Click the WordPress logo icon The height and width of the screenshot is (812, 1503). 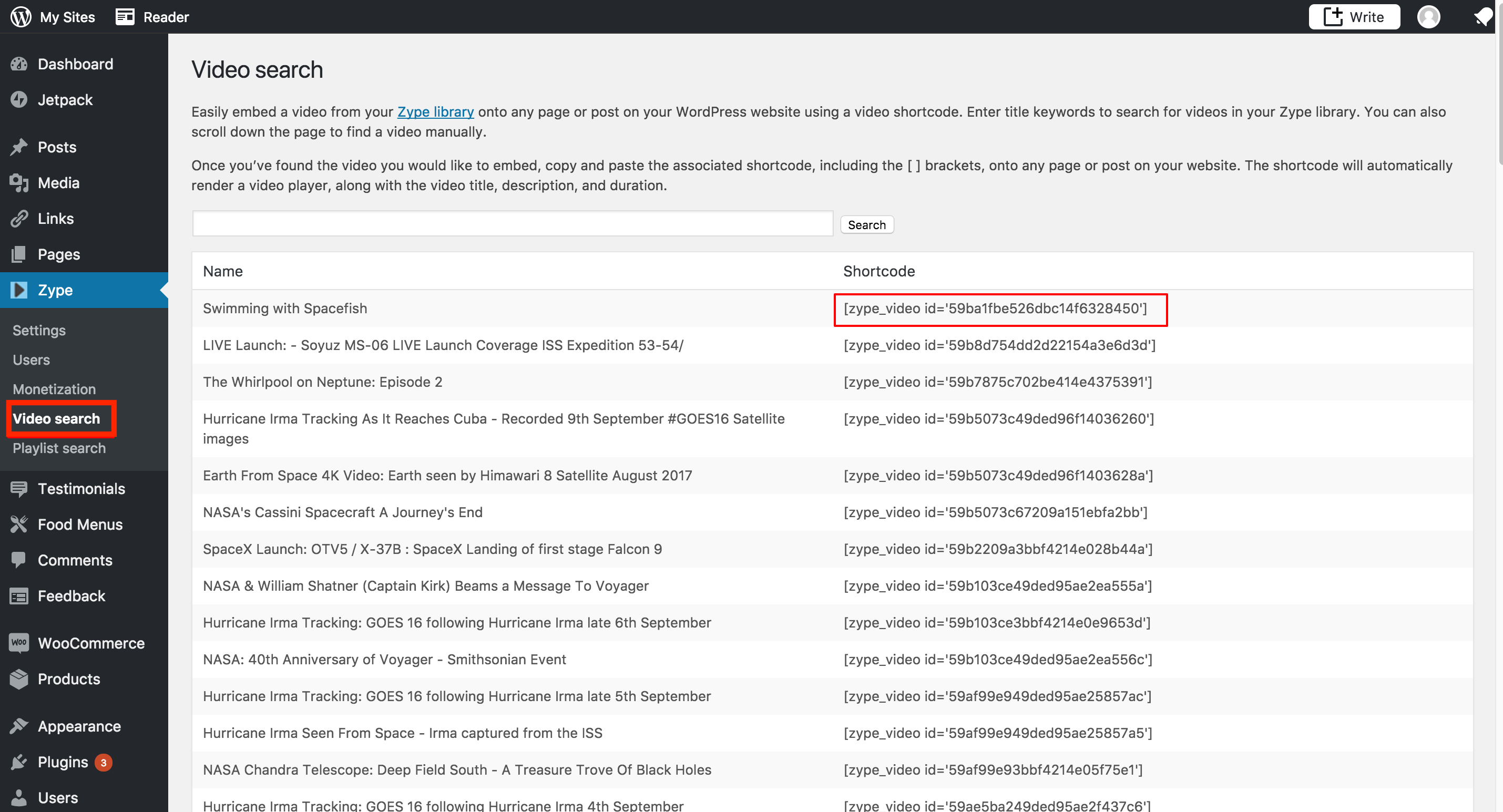click(21, 16)
